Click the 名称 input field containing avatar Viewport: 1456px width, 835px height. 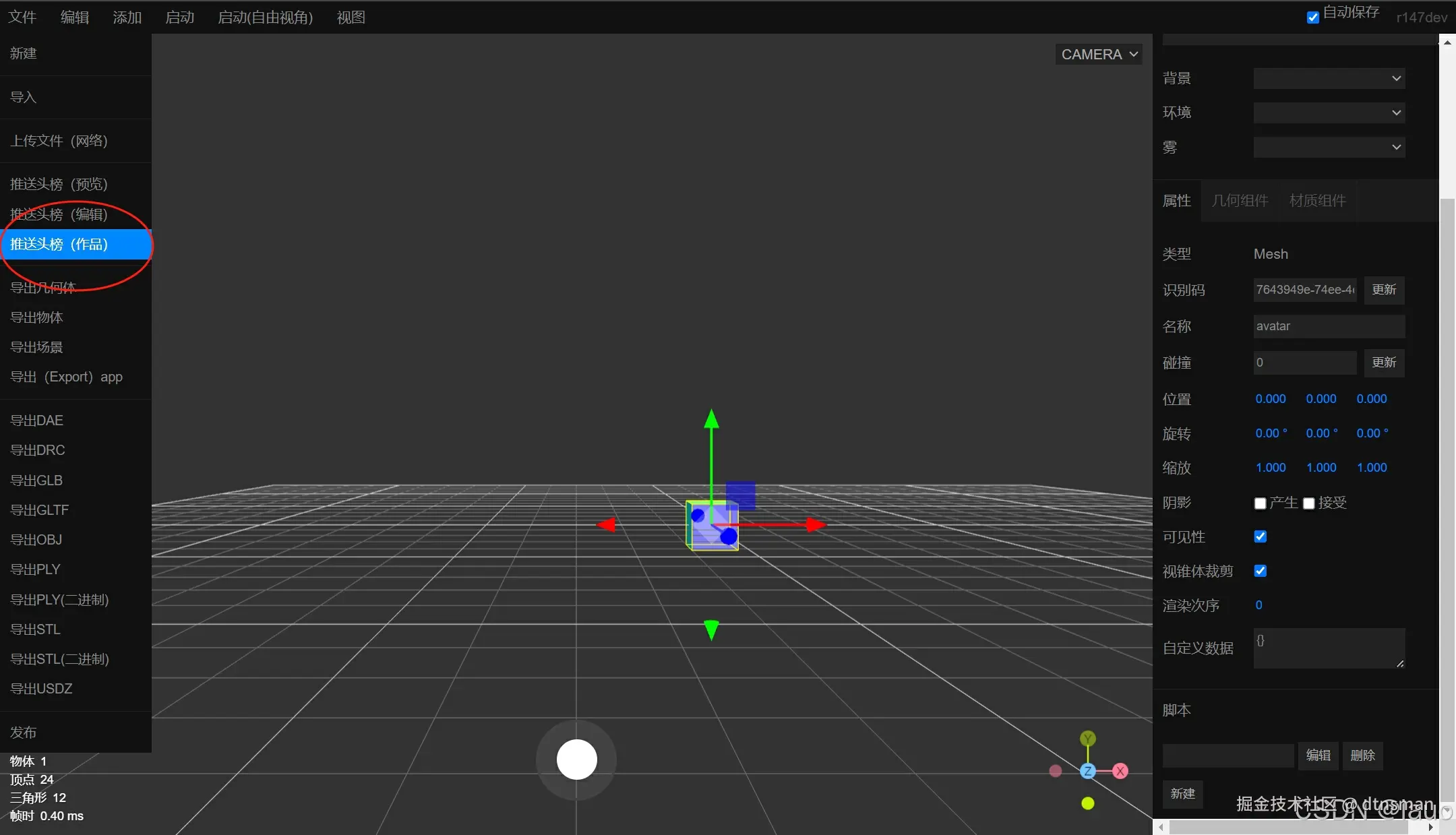(1329, 326)
